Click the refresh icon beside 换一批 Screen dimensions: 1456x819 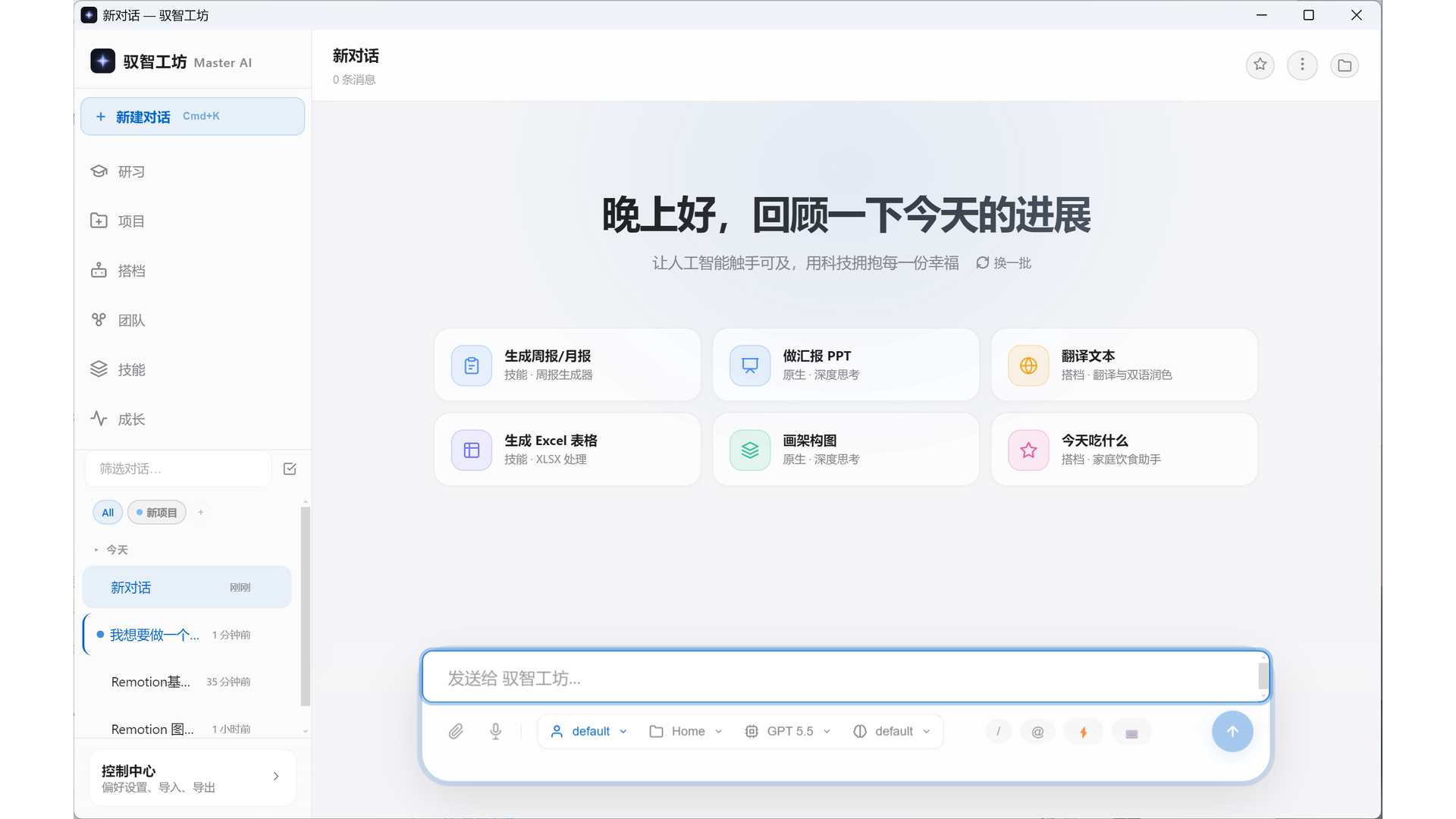click(982, 263)
